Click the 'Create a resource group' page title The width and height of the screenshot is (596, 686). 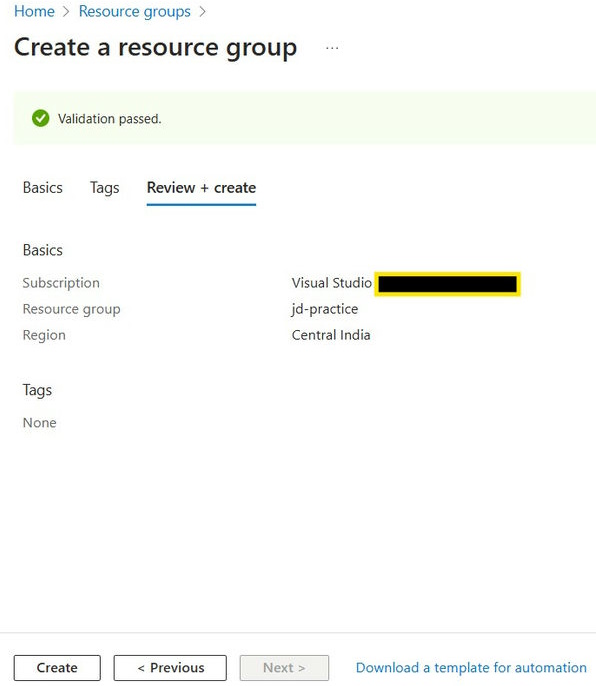coord(155,48)
